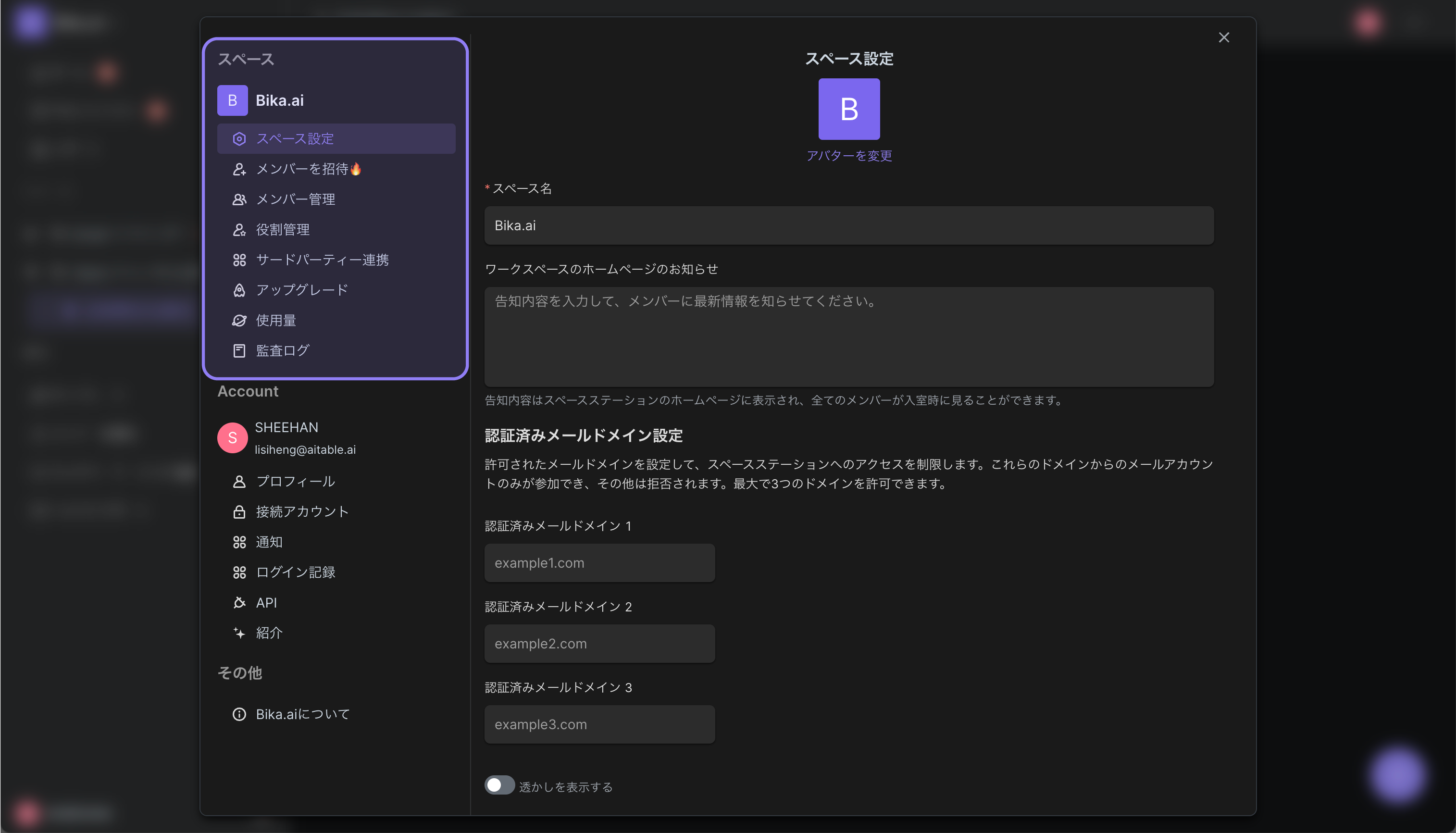The width and height of the screenshot is (1456, 833).
Task: Click the SHEEHAN account name
Action: (x=286, y=428)
